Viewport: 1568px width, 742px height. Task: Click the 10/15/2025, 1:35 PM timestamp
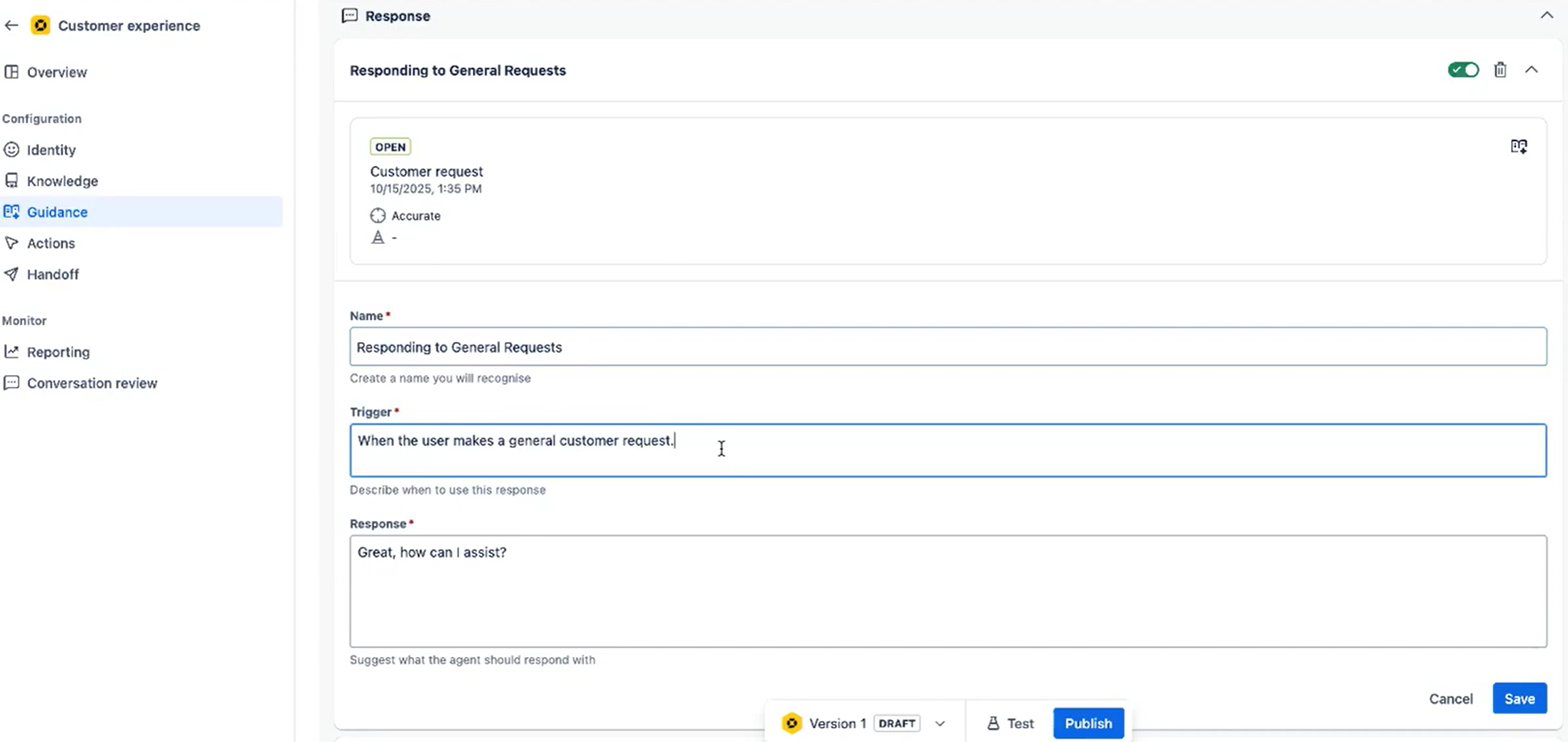426,188
